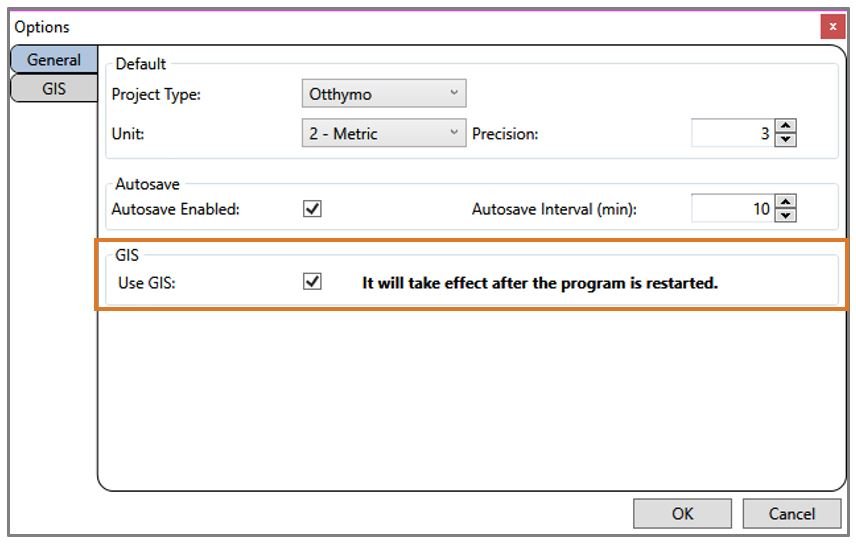
Task: Click the Options title bar text
Action: [42, 27]
